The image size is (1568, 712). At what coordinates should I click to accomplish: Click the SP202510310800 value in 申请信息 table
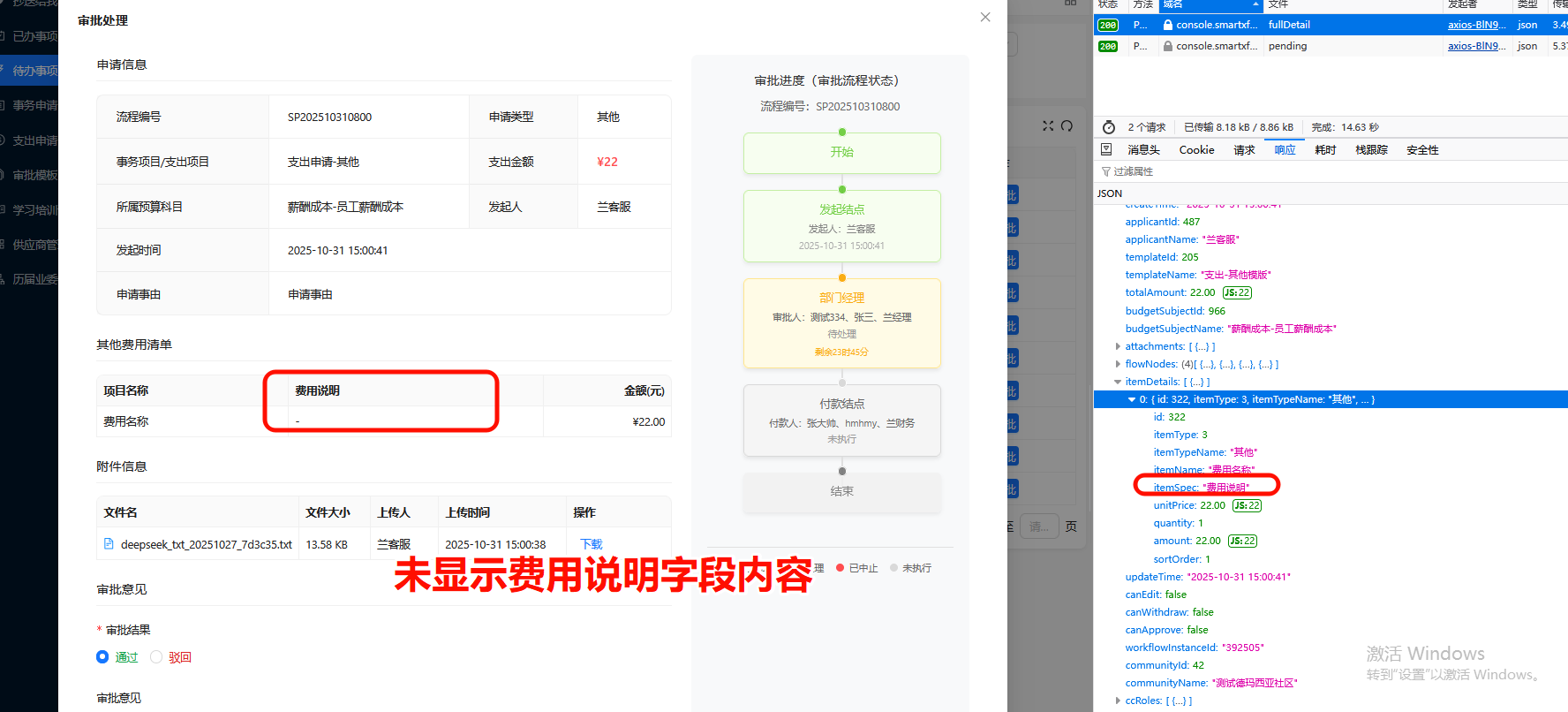(329, 117)
